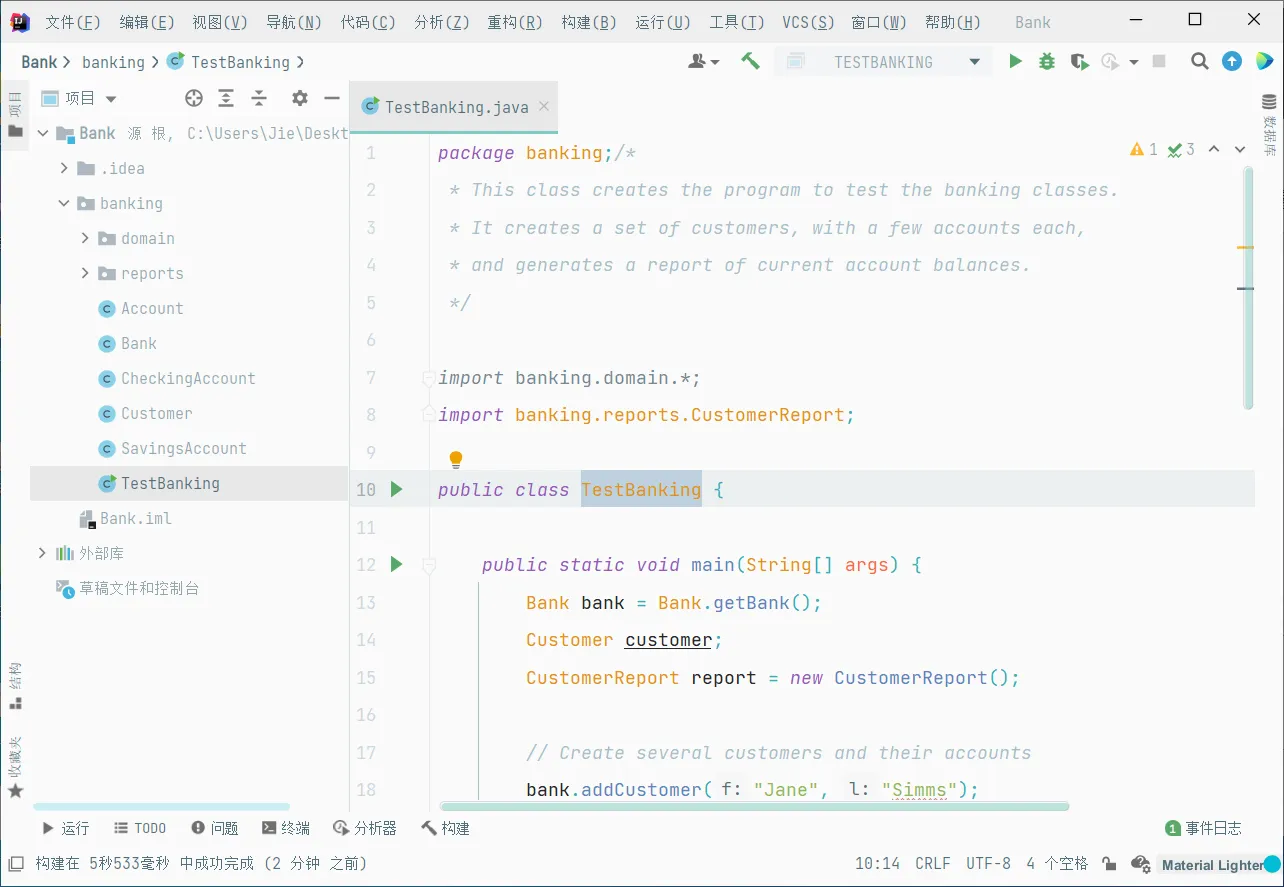
Task: Click the Expand All icon in the project panel
Action: coord(226,98)
